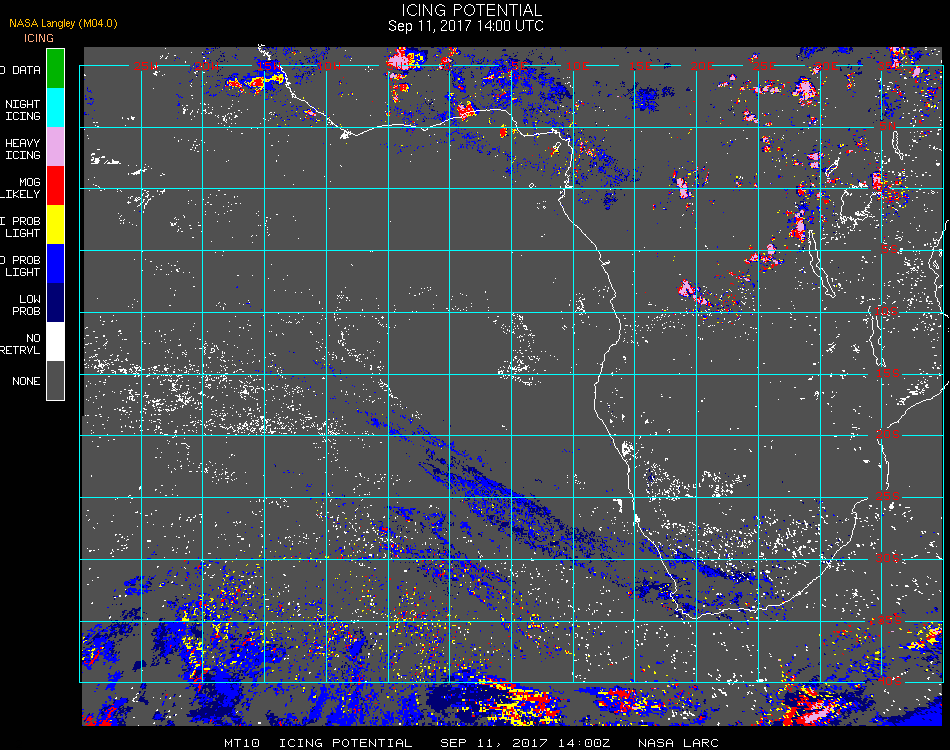Click the pink HEAVY ICING legend swatch
Image resolution: width=950 pixels, height=750 pixels.
coord(55,147)
